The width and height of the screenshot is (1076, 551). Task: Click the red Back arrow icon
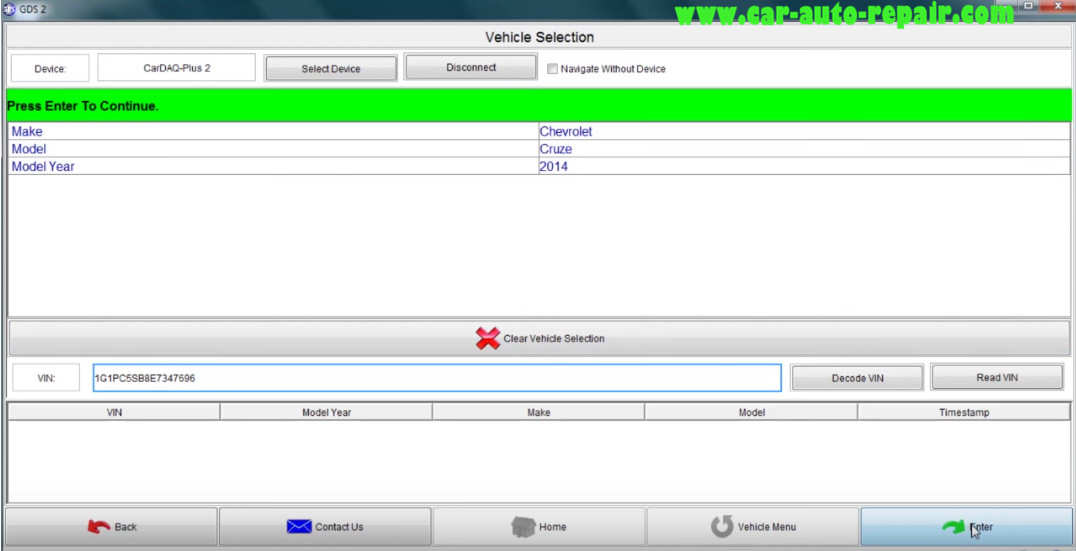[x=99, y=527]
